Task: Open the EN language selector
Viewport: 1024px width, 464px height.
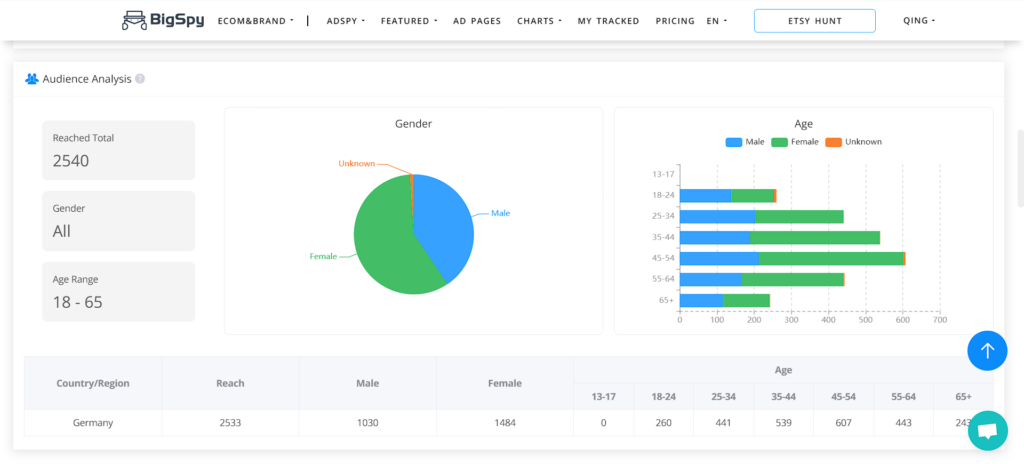Action: (716, 21)
